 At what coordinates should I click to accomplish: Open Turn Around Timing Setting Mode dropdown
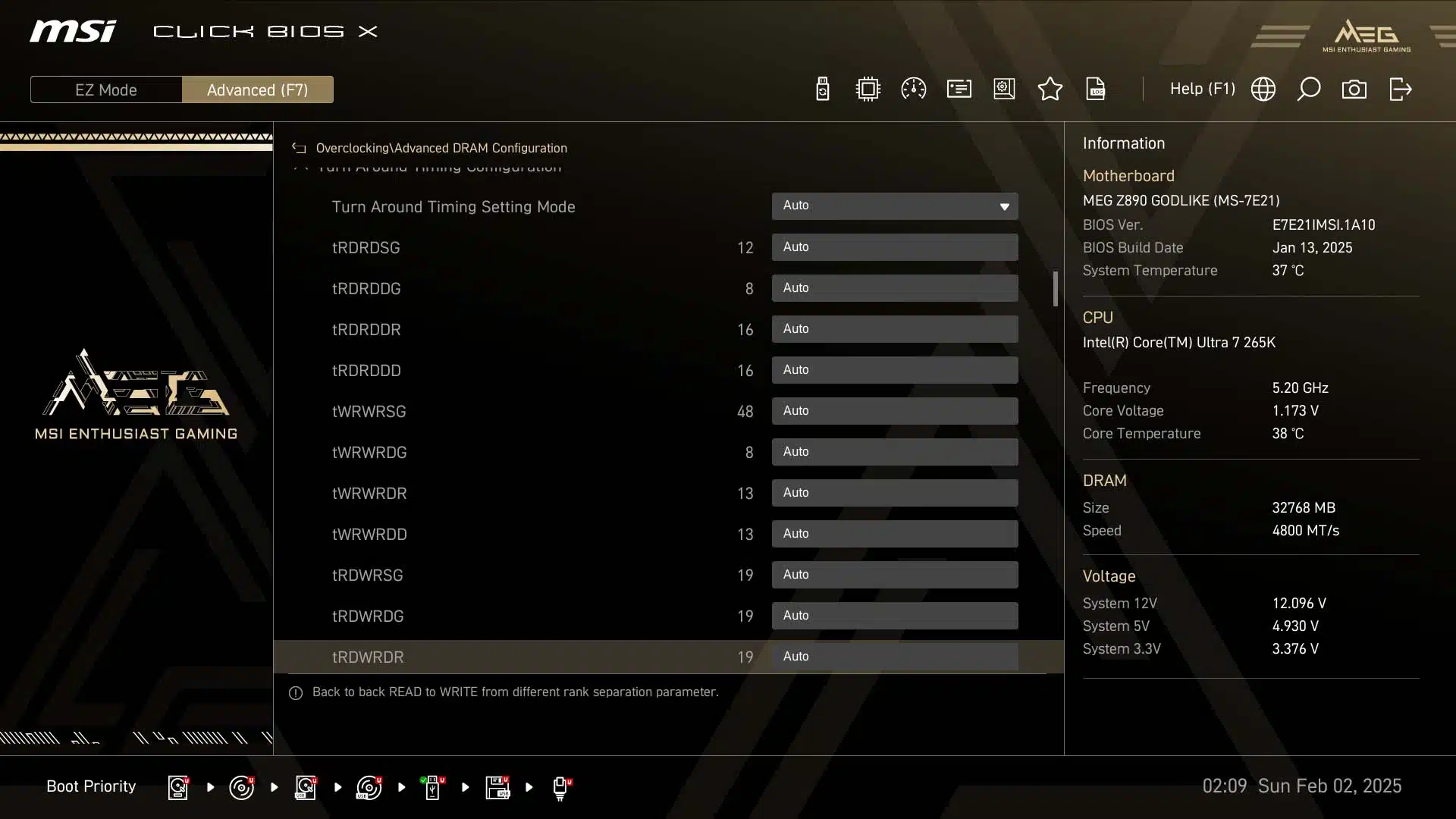click(895, 206)
